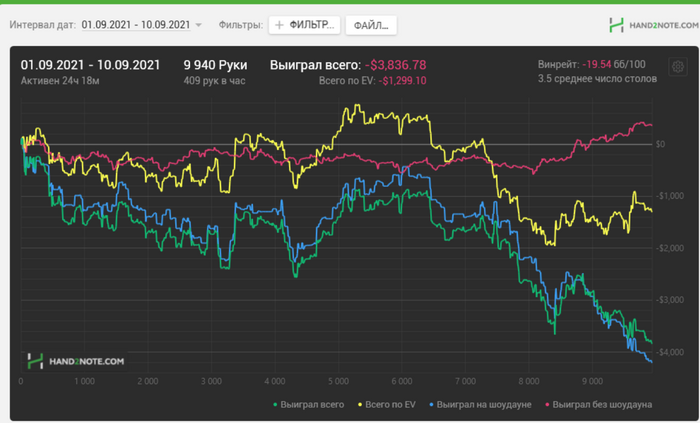This screenshot has height=423, width=700.
Task: Click the 'Фильтры:' label
Action: pyautogui.click(x=241, y=25)
